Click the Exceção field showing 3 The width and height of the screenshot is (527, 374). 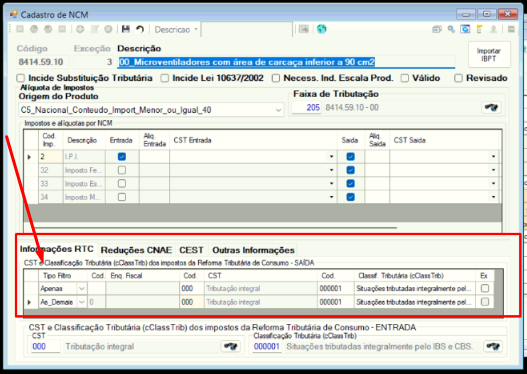[x=93, y=62]
